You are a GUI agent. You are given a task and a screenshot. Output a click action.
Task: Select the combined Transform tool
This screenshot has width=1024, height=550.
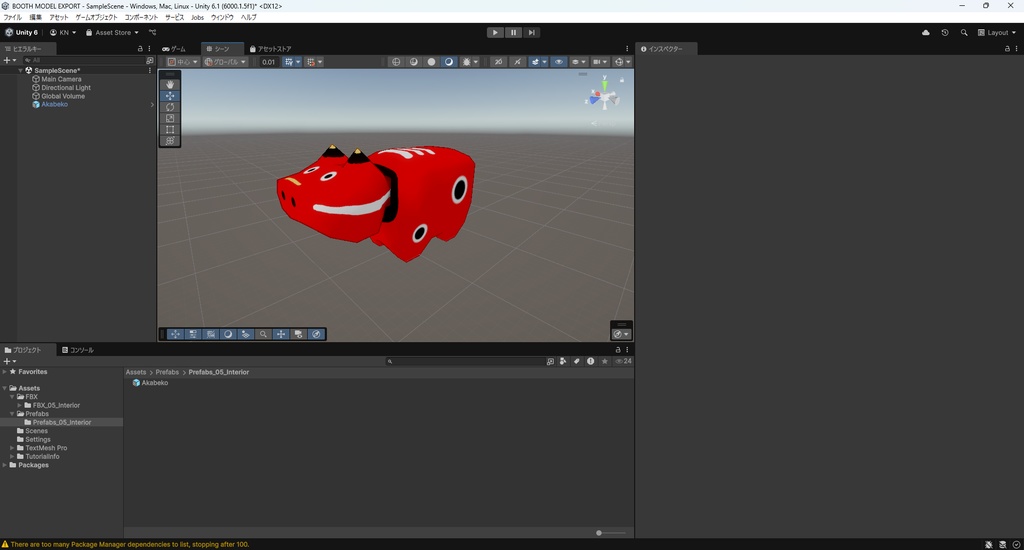[170, 140]
